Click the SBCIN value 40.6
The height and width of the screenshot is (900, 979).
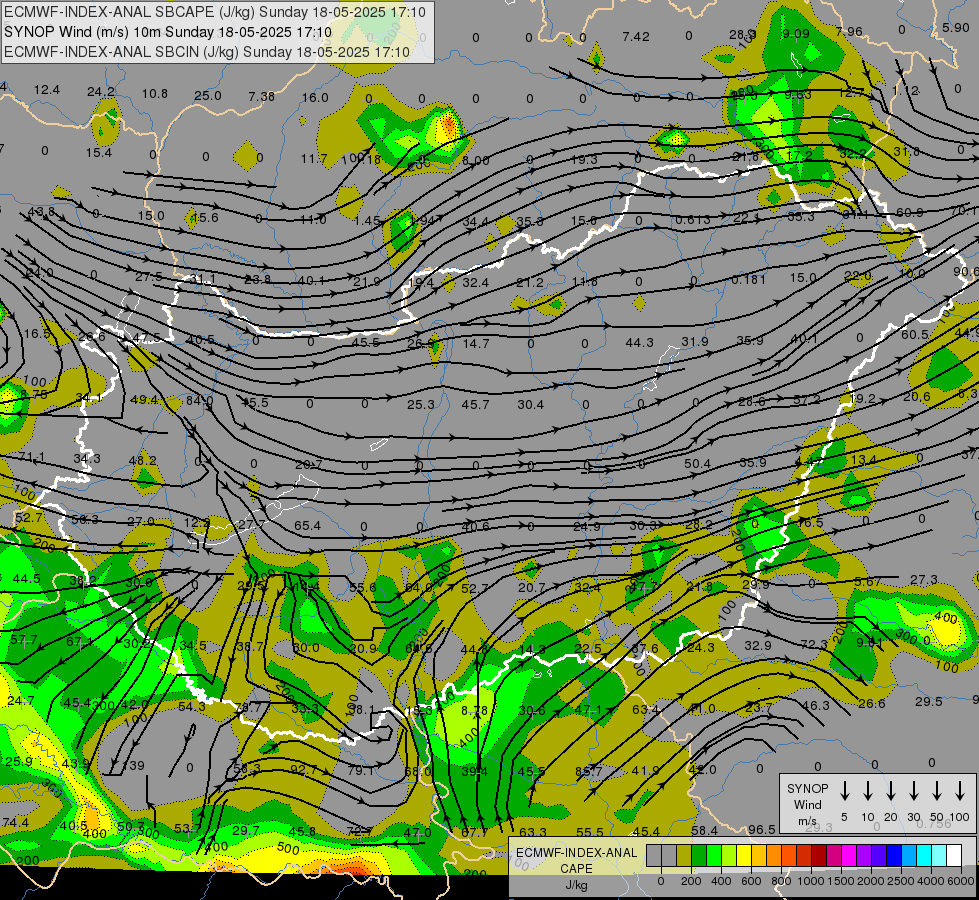(475, 527)
